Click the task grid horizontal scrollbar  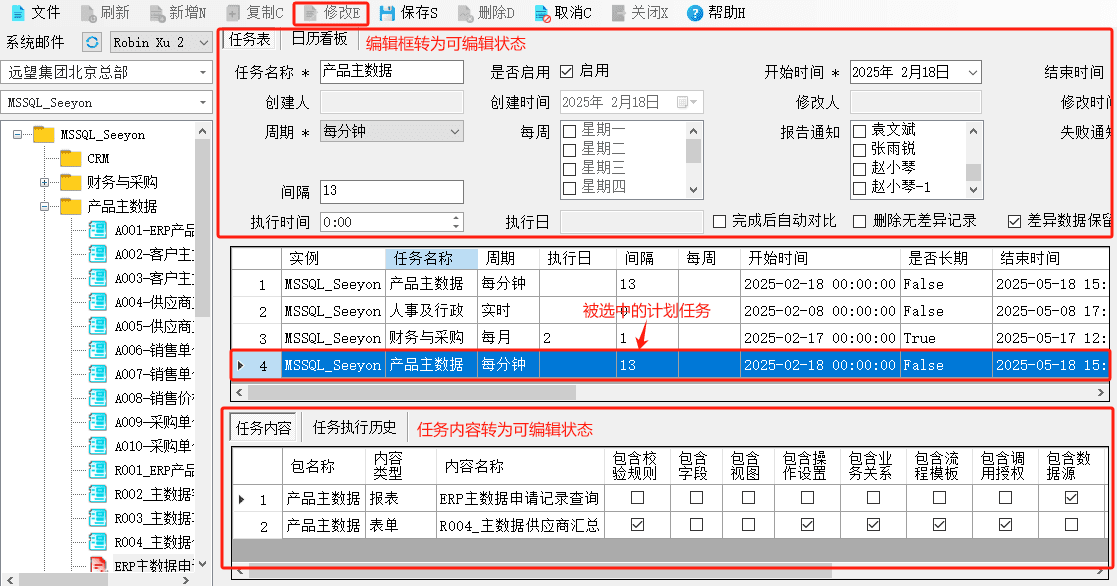670,392
